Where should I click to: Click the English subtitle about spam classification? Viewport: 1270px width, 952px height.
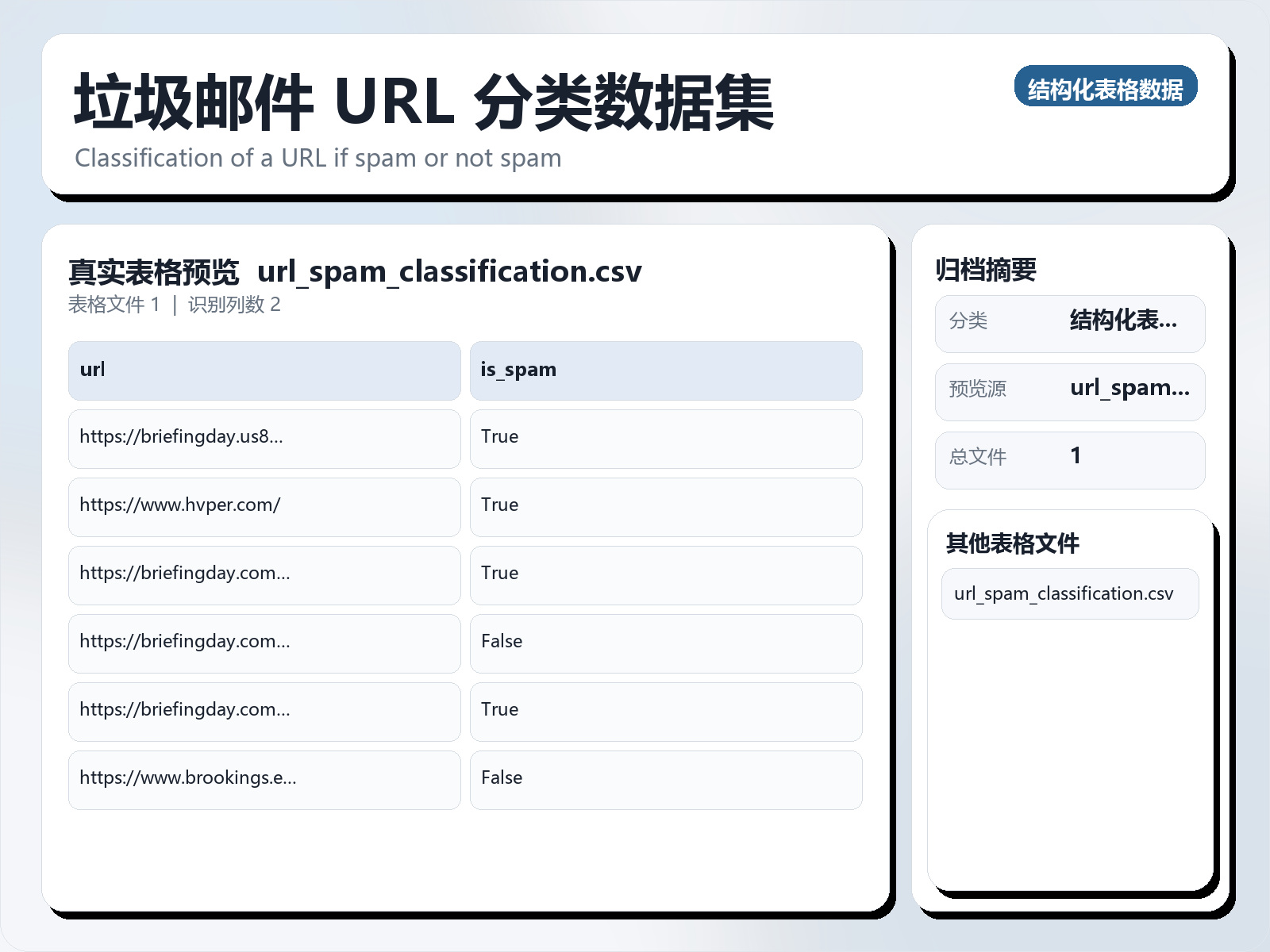click(x=317, y=158)
